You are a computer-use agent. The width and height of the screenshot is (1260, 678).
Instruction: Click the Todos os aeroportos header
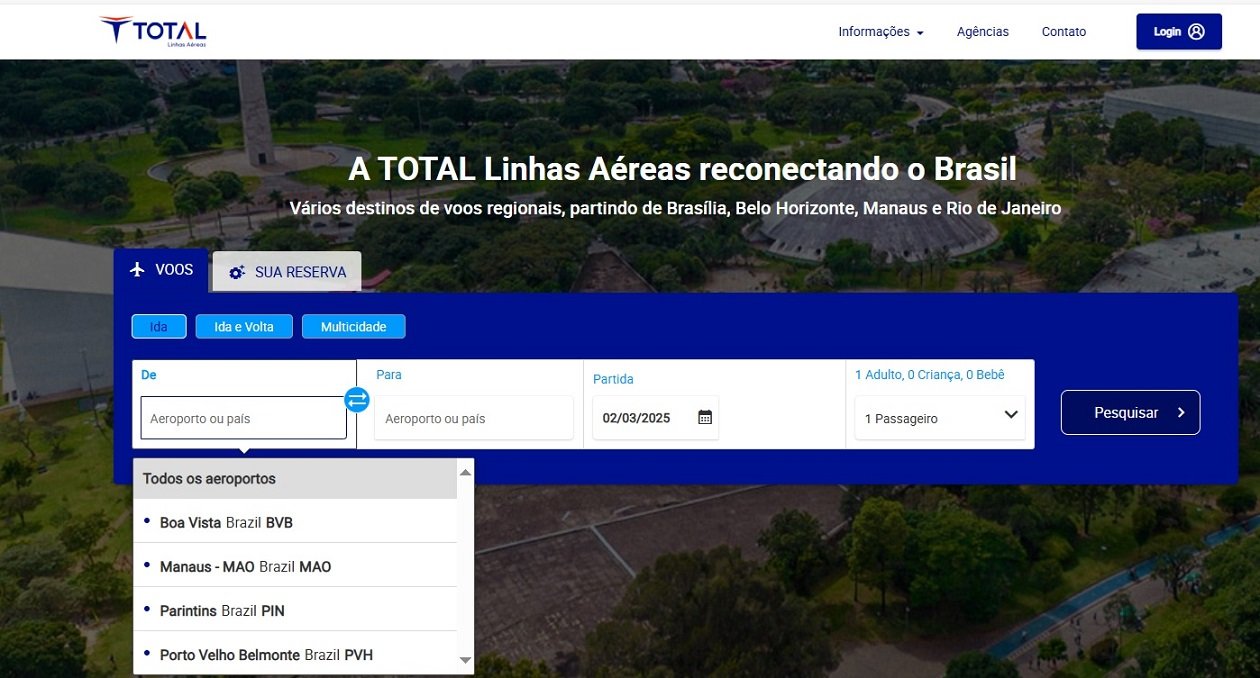click(295, 479)
